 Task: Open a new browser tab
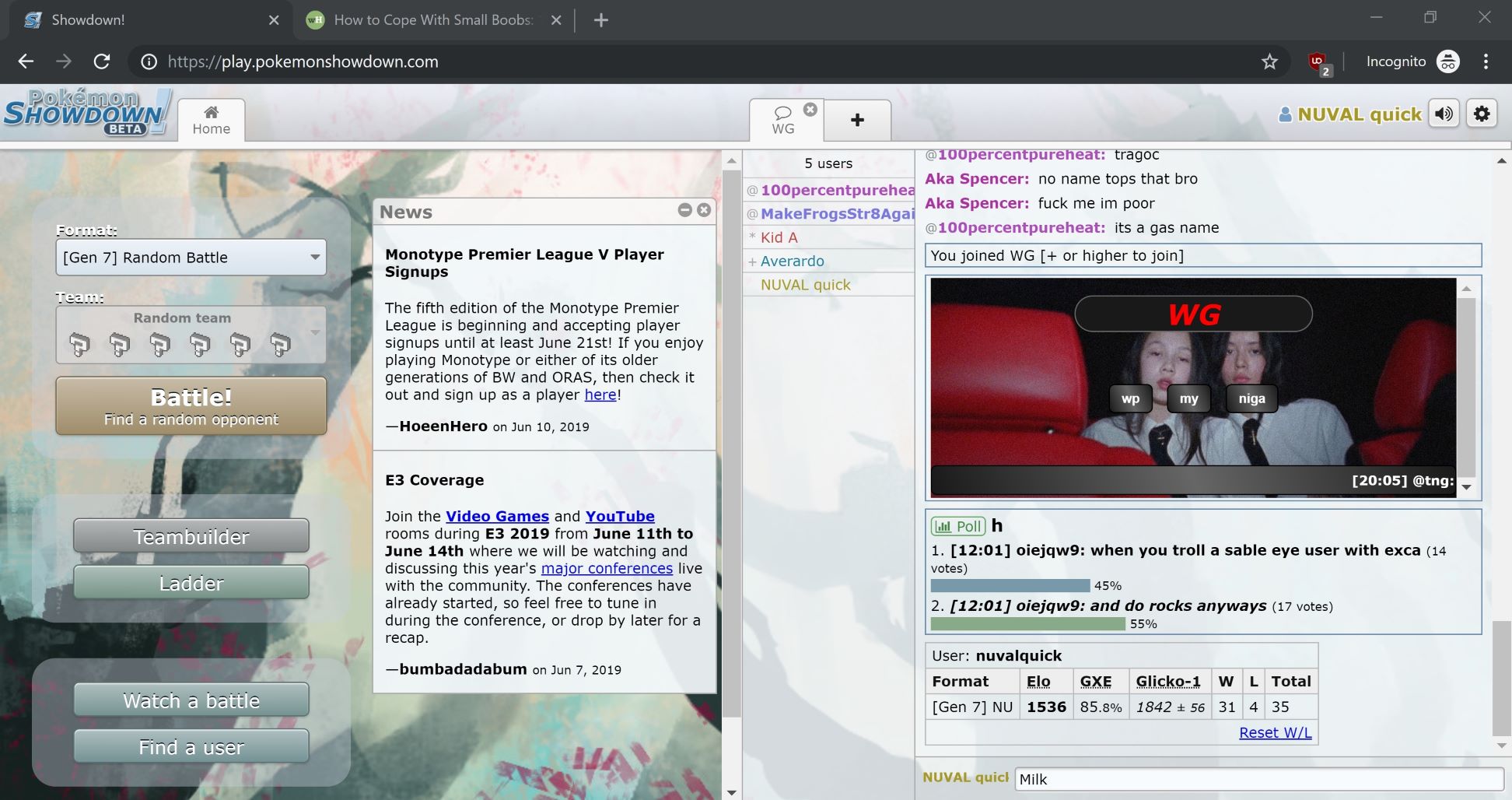pyautogui.click(x=600, y=20)
